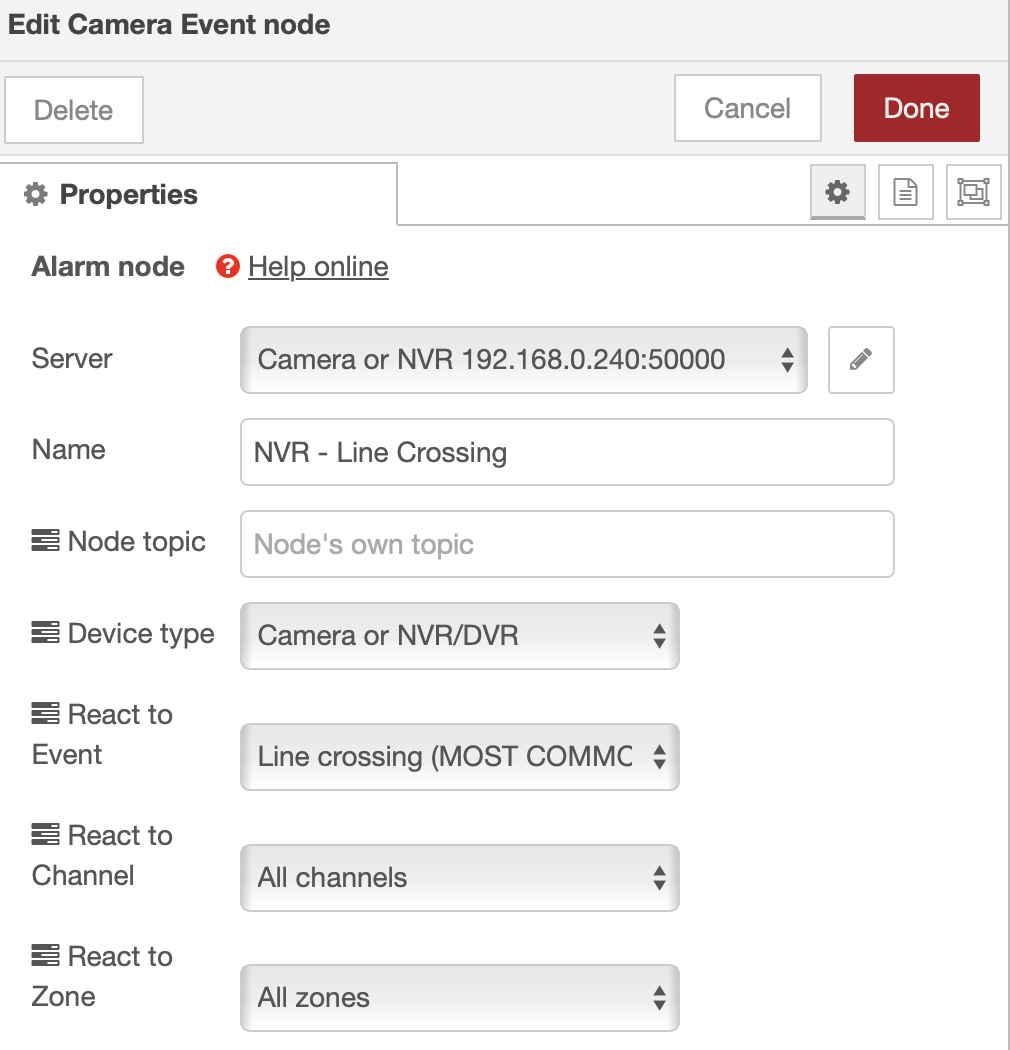The width and height of the screenshot is (1010, 1050).
Task: Open the React to Zone dropdown
Action: (x=459, y=997)
